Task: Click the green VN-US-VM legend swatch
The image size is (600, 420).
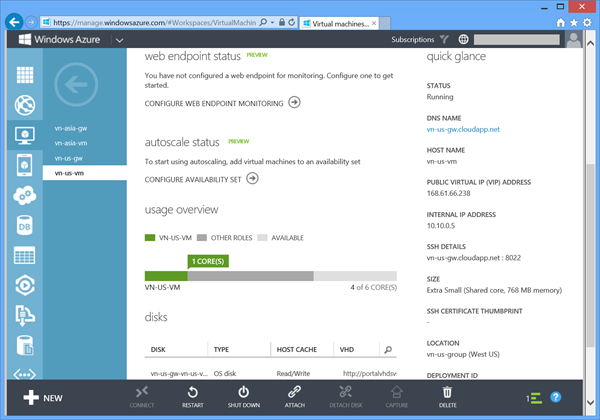Action: (x=150, y=238)
